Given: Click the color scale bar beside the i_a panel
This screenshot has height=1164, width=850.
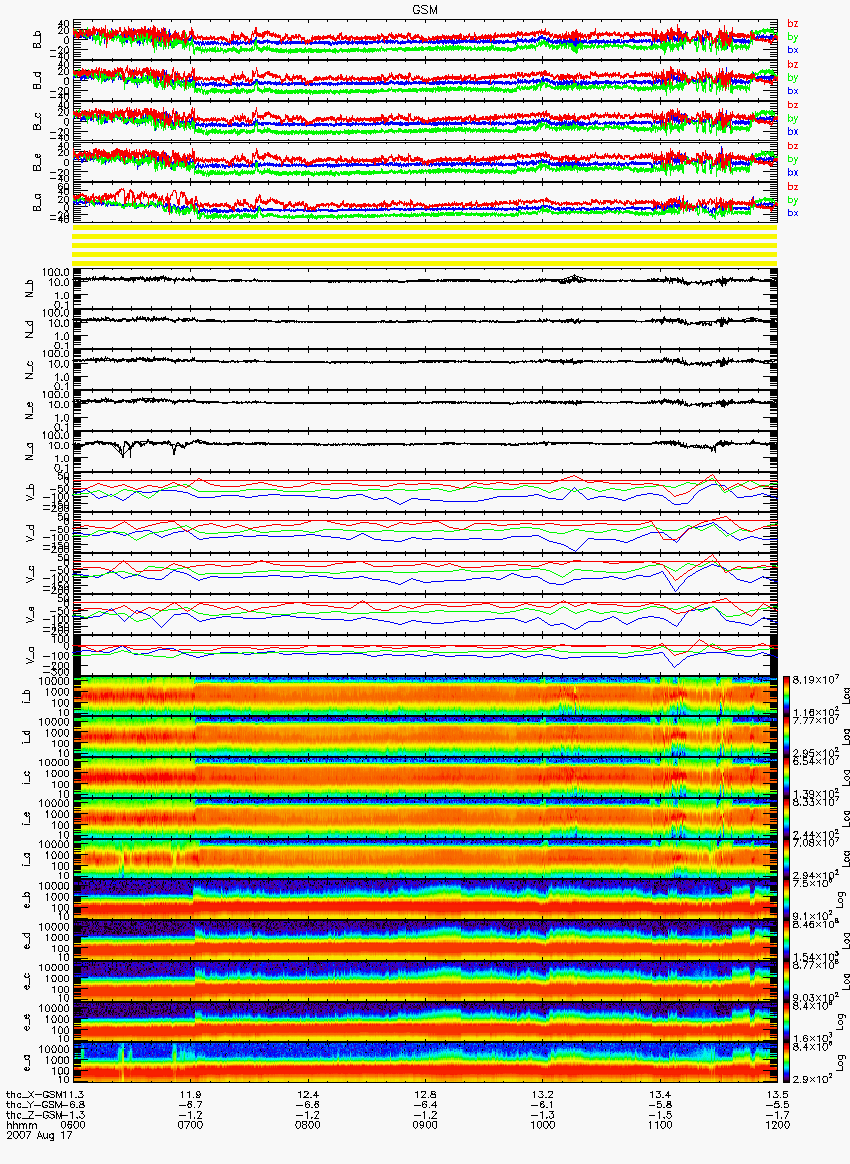Looking at the screenshot, I should (x=787, y=860).
